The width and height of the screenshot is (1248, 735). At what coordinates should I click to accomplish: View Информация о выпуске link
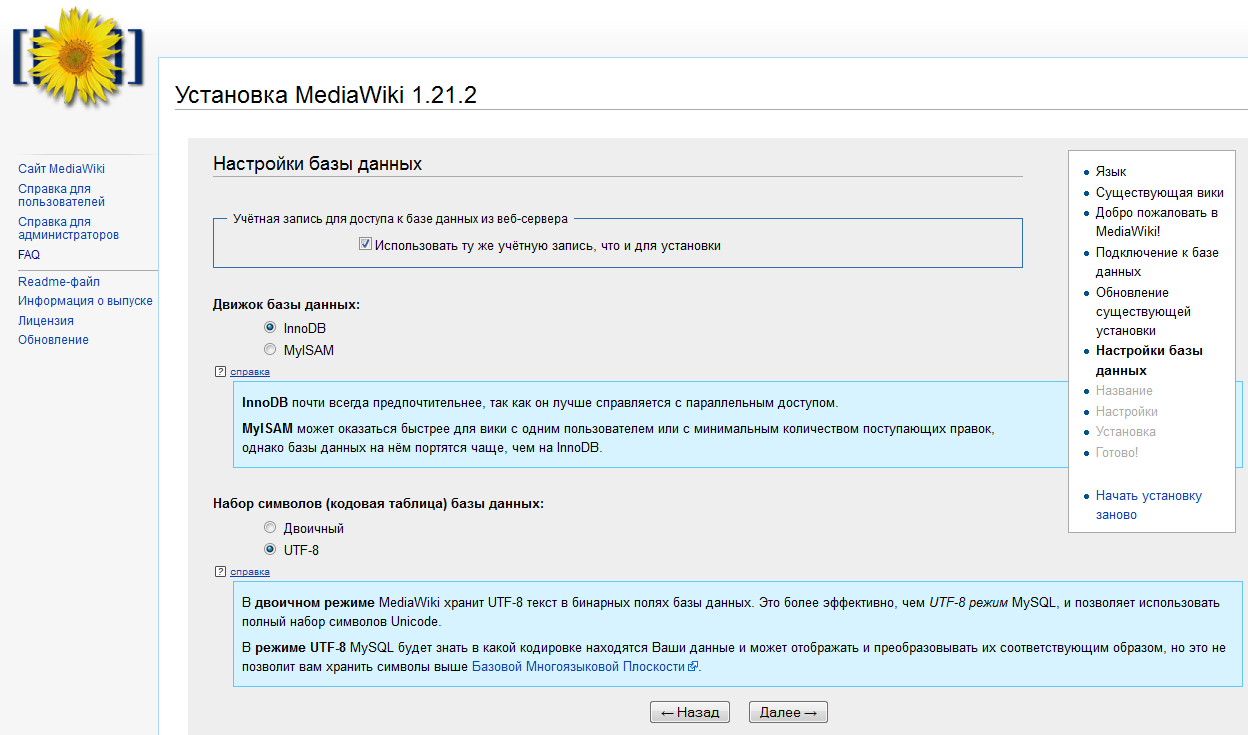(85, 301)
